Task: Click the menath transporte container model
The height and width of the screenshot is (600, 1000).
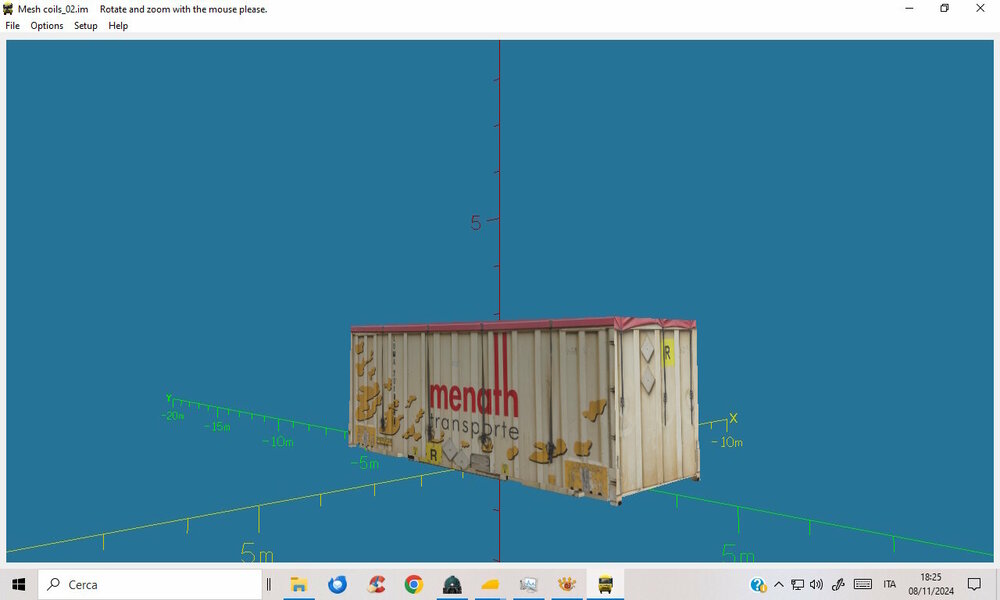Action: point(524,409)
